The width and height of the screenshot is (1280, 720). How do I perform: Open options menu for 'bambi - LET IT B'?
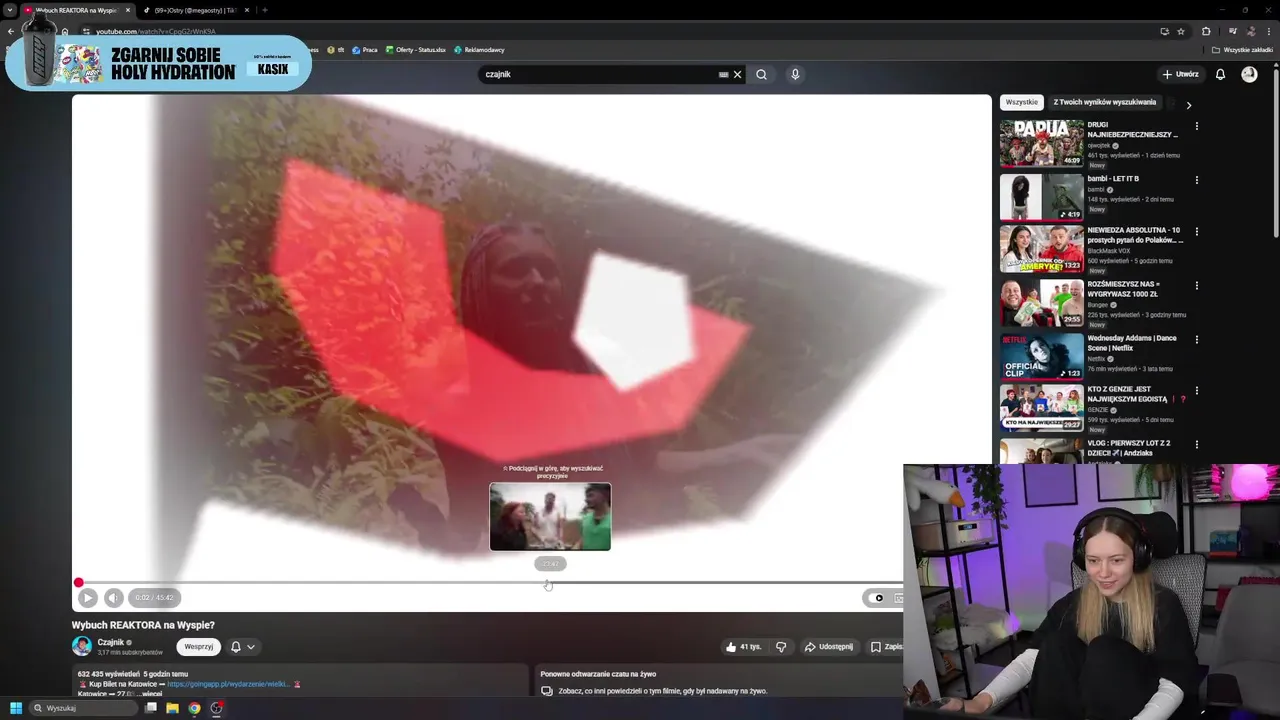tap(1196, 180)
